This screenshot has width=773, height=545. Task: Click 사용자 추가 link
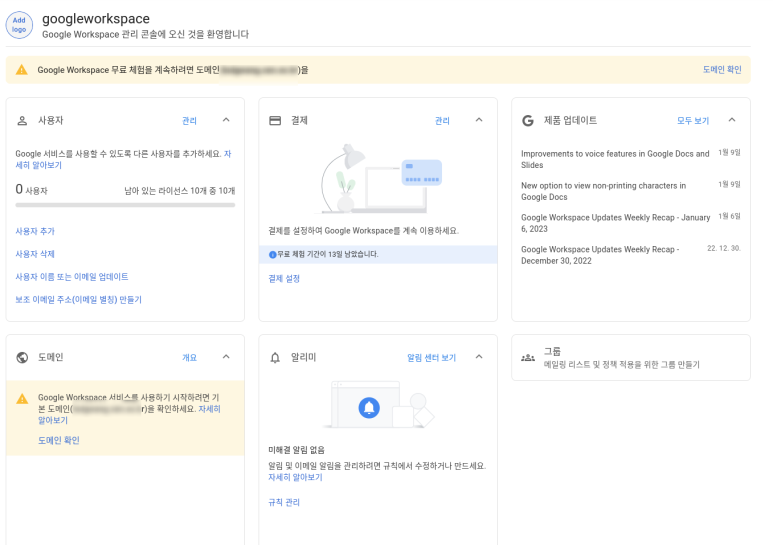pos(35,231)
